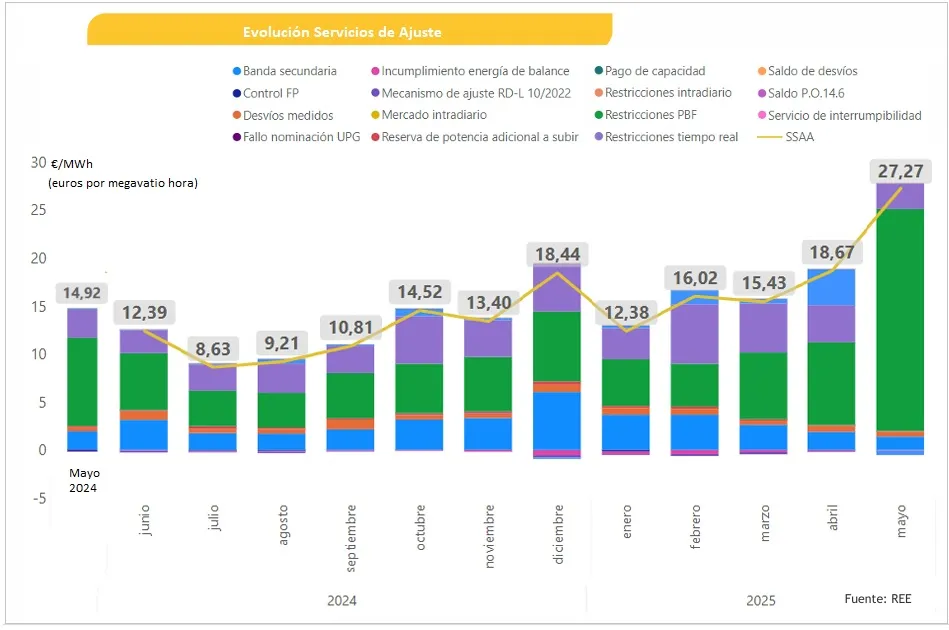Select the Saldo de desvíos legend entry

807,71
